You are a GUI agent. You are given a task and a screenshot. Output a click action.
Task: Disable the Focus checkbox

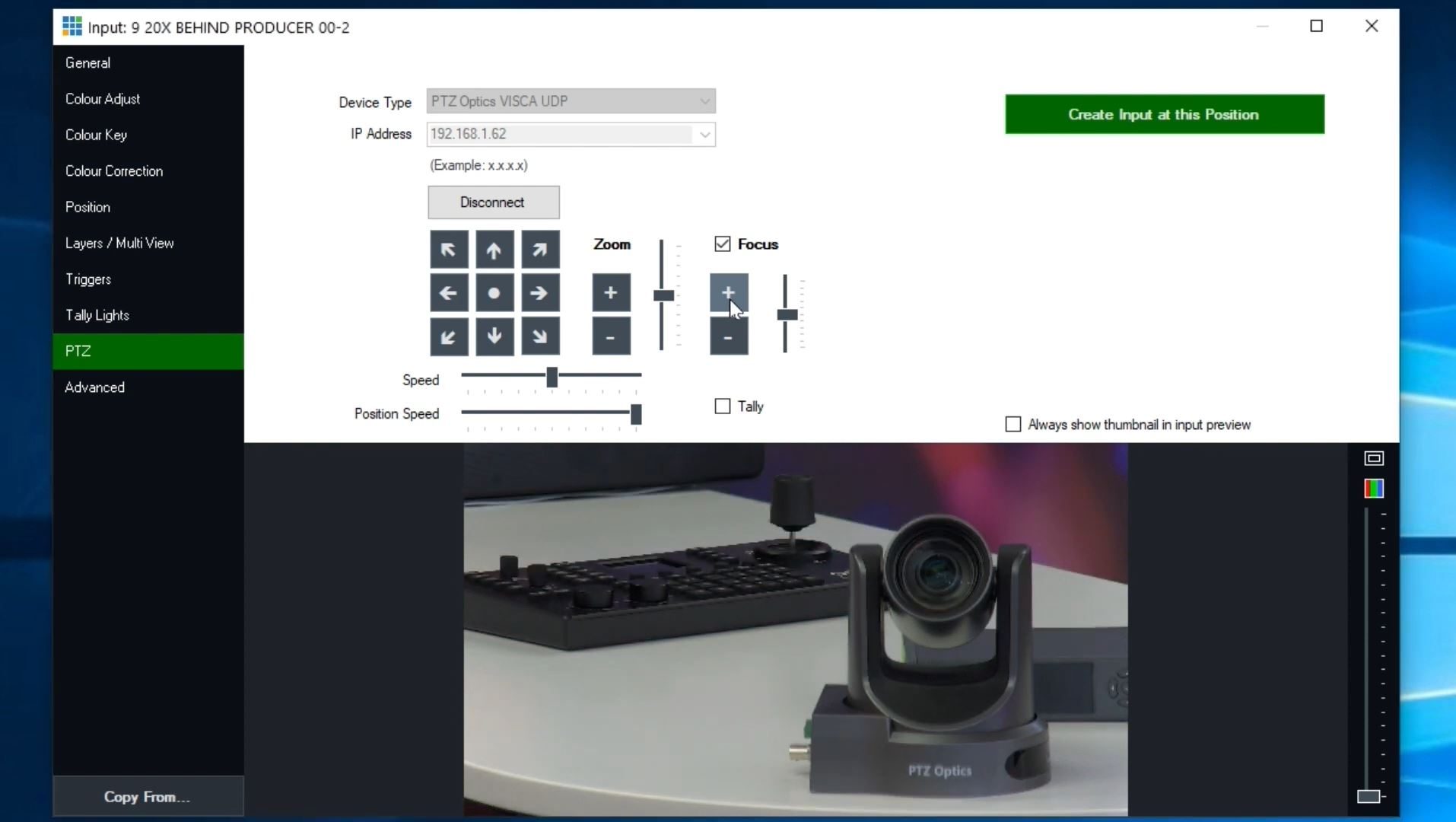722,244
